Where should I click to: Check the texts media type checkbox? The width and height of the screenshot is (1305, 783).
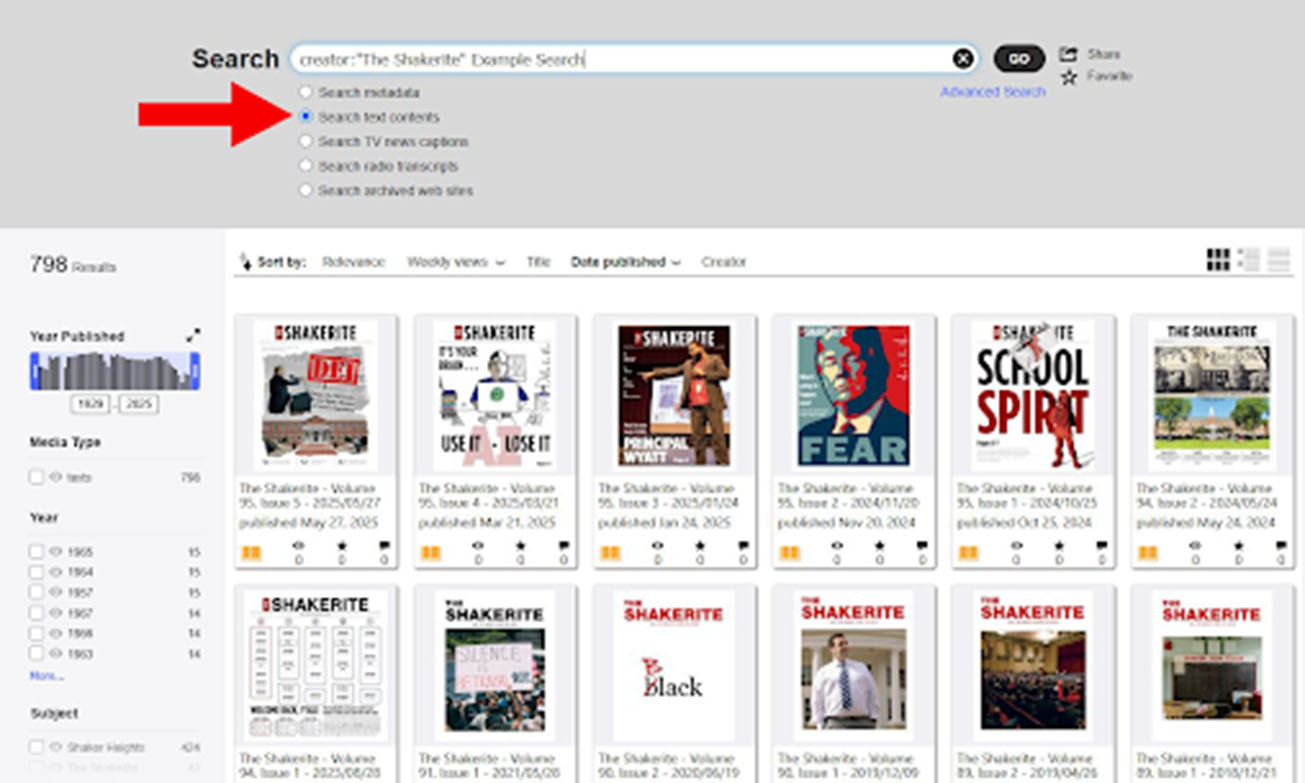tap(36, 477)
